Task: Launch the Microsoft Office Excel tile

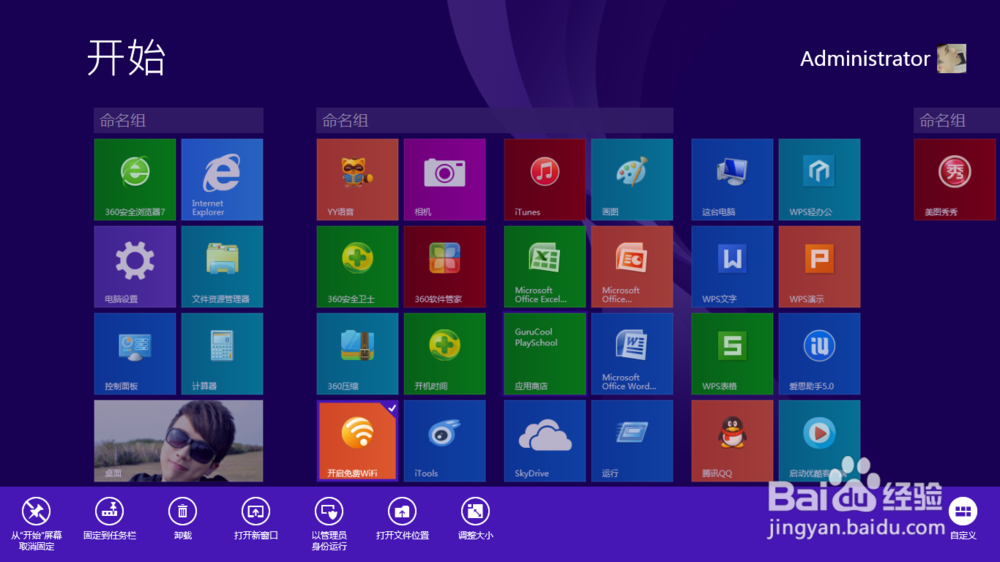Action: (545, 267)
